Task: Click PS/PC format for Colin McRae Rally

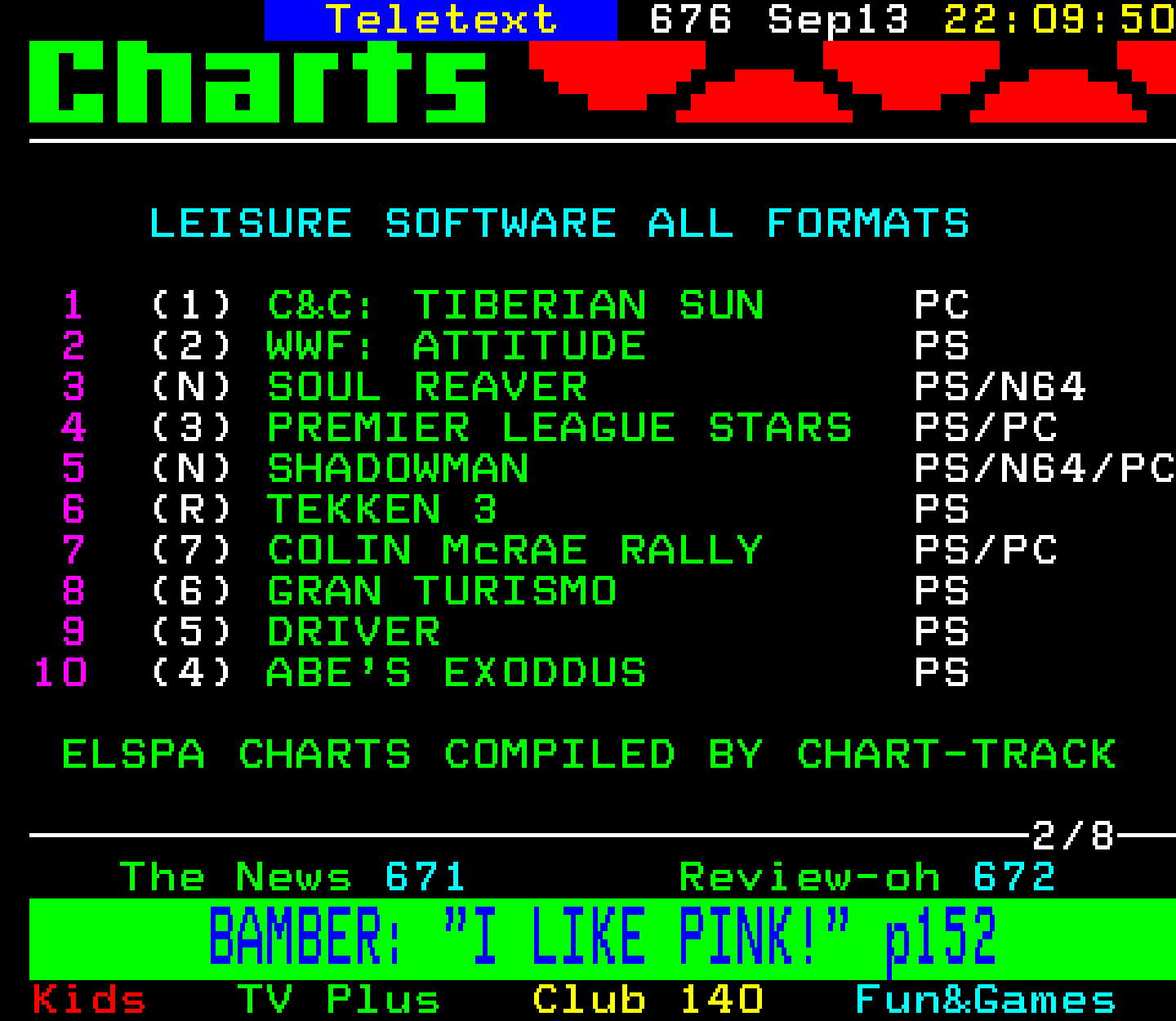Action: tap(986, 551)
